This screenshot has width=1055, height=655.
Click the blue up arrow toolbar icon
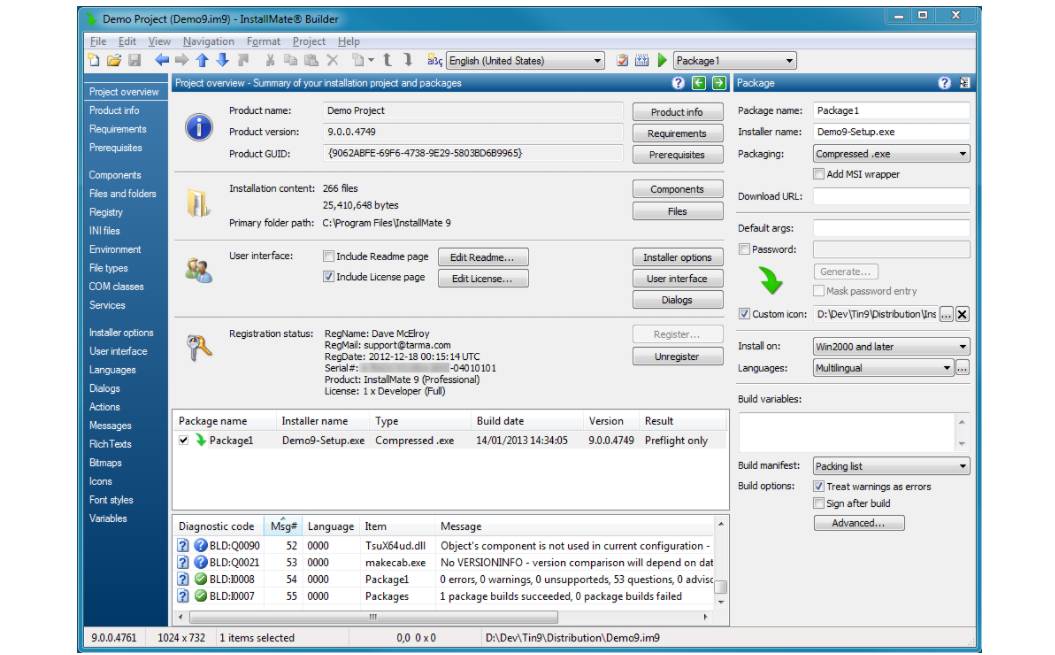pyautogui.click(x=202, y=61)
